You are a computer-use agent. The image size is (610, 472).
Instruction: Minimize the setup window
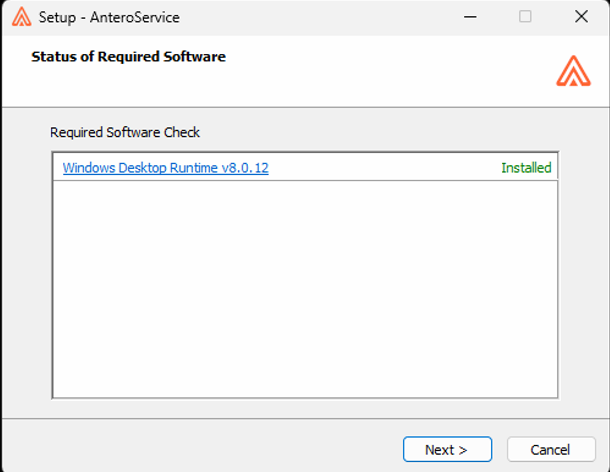468,17
